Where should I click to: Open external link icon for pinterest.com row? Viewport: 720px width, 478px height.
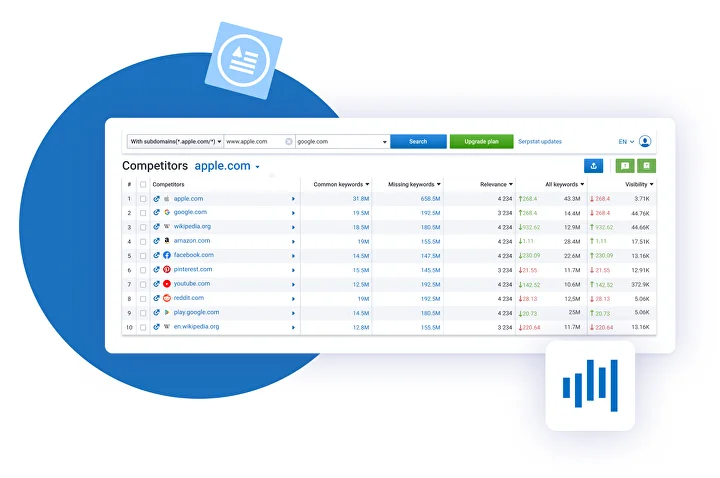pyautogui.click(x=157, y=270)
